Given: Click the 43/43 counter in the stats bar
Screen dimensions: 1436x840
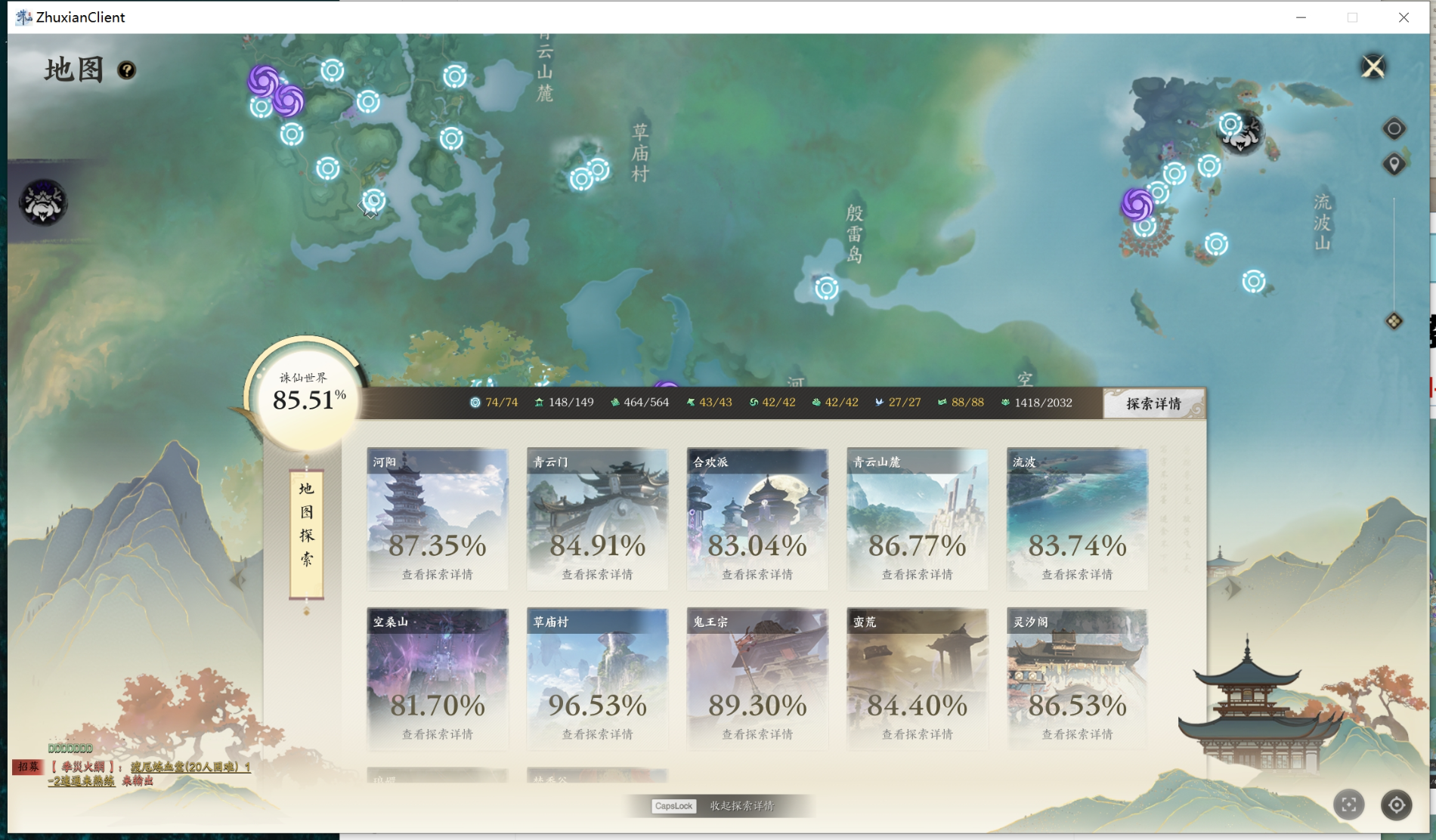Looking at the screenshot, I should point(709,403).
